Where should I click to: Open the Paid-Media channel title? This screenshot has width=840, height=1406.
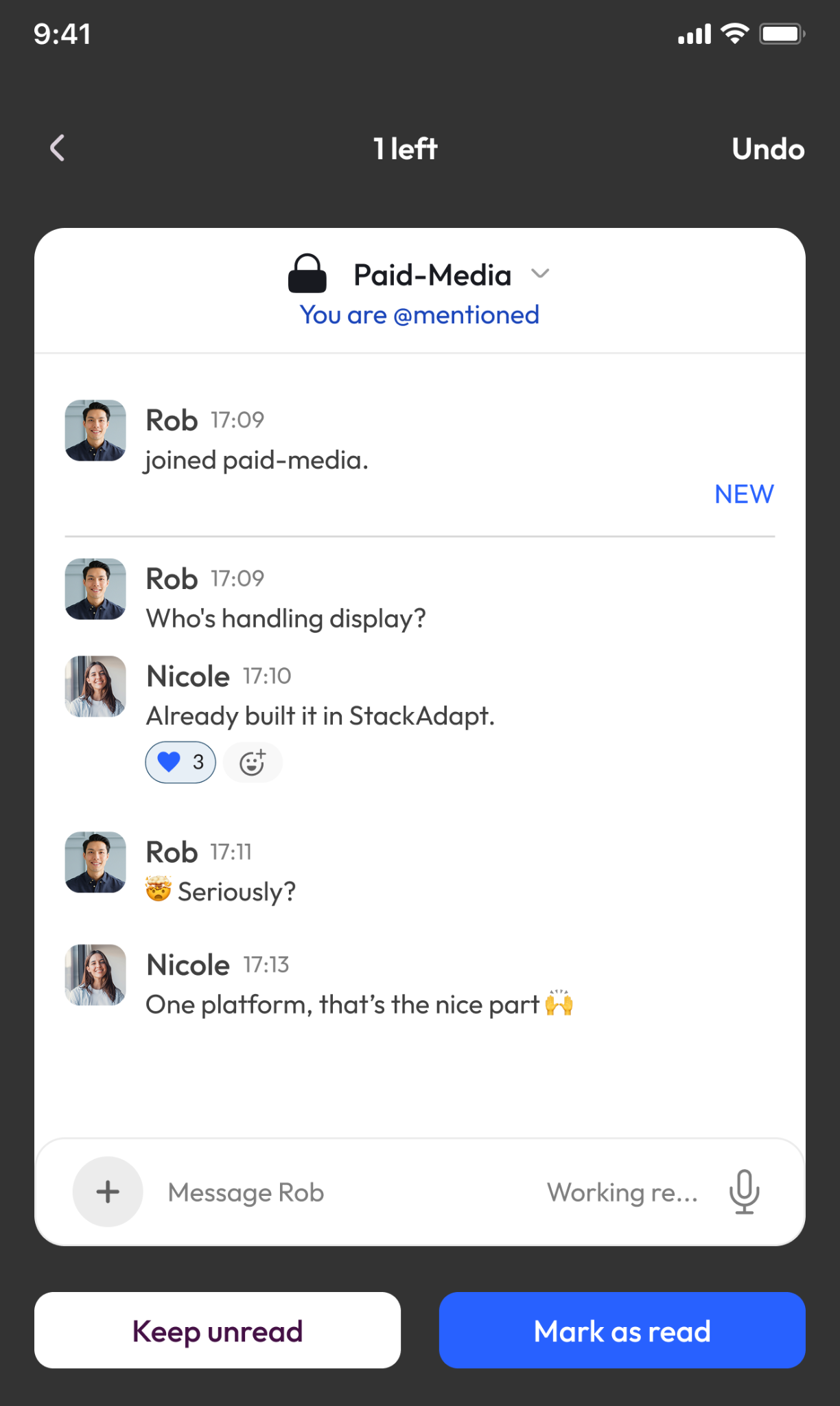coord(432,275)
